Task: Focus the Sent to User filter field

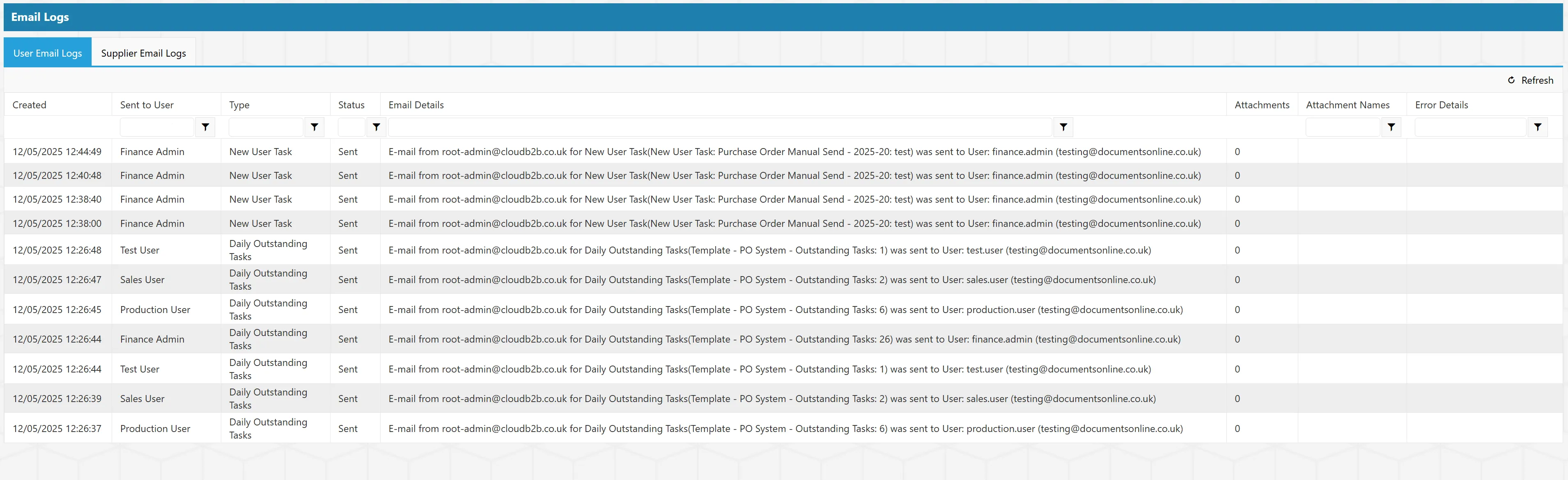Action: (157, 127)
